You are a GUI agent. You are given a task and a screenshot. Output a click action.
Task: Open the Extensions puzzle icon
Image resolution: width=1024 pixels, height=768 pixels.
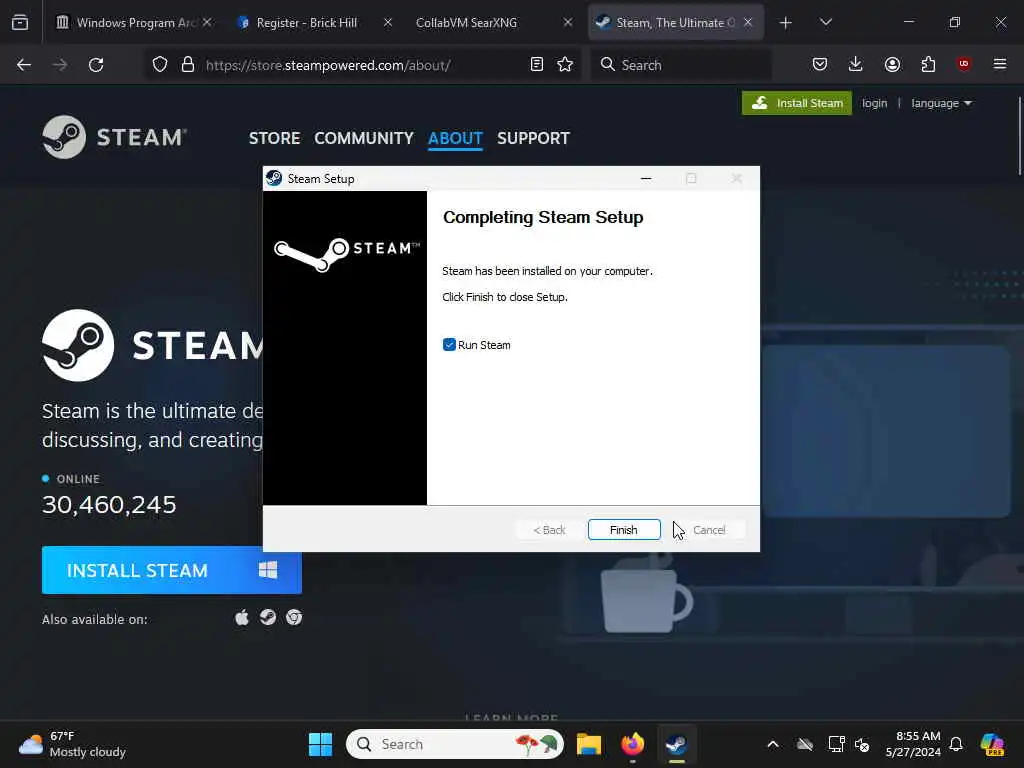pyautogui.click(x=928, y=64)
